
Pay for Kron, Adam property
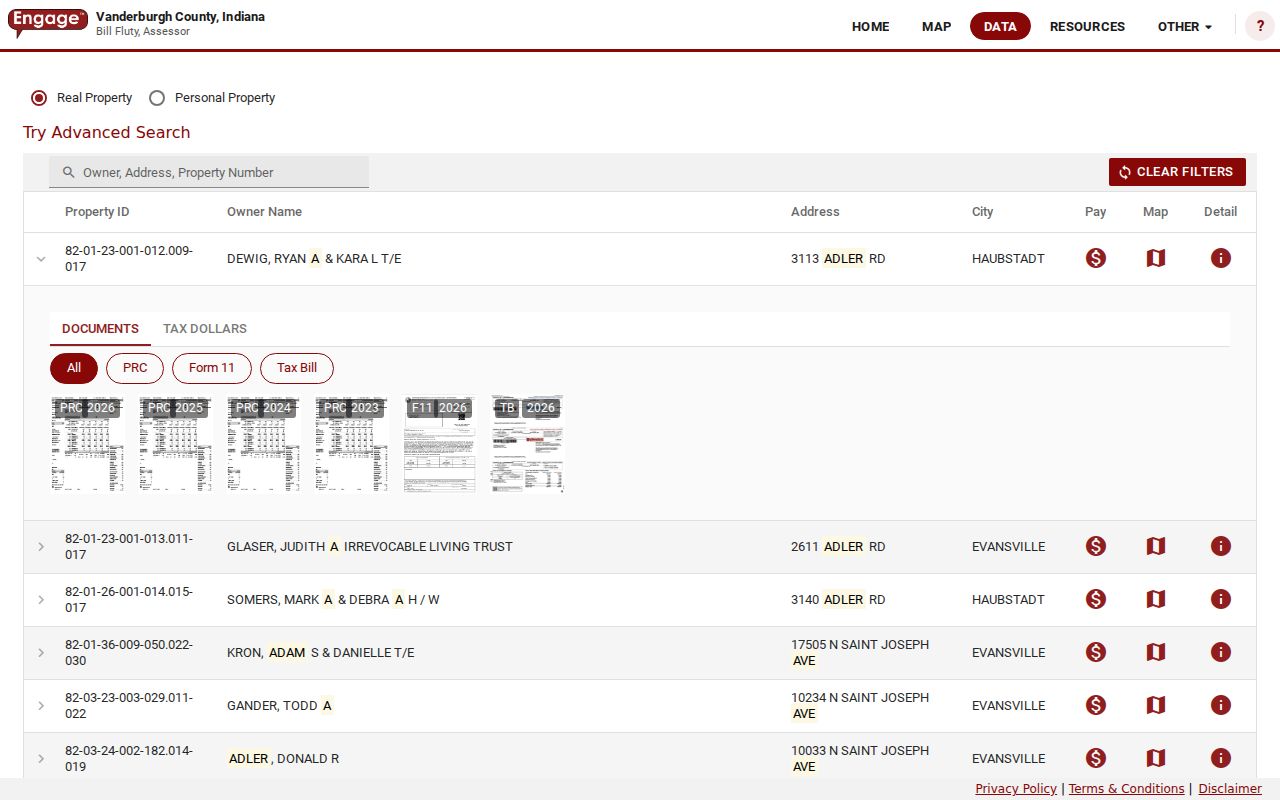(1096, 652)
